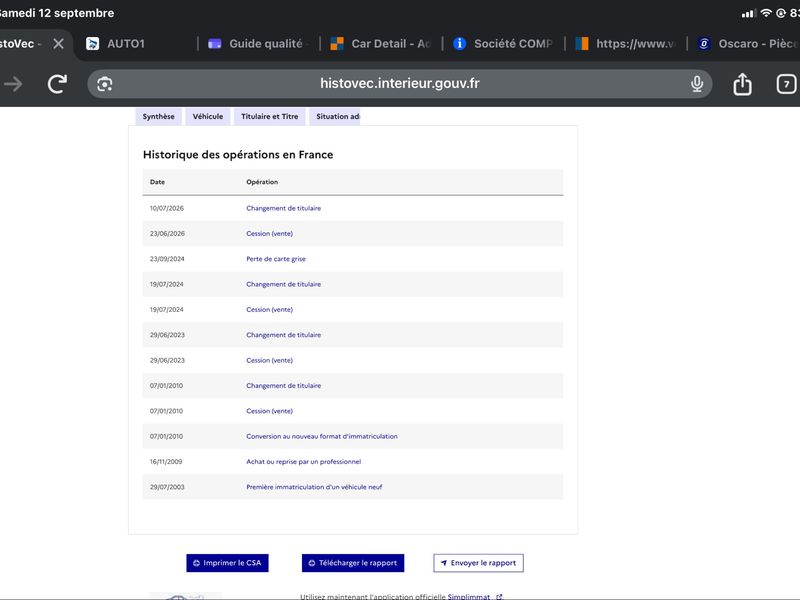Image resolution: width=800 pixels, height=600 pixels.
Task: Select the Synthèse page tab
Action: [x=158, y=116]
